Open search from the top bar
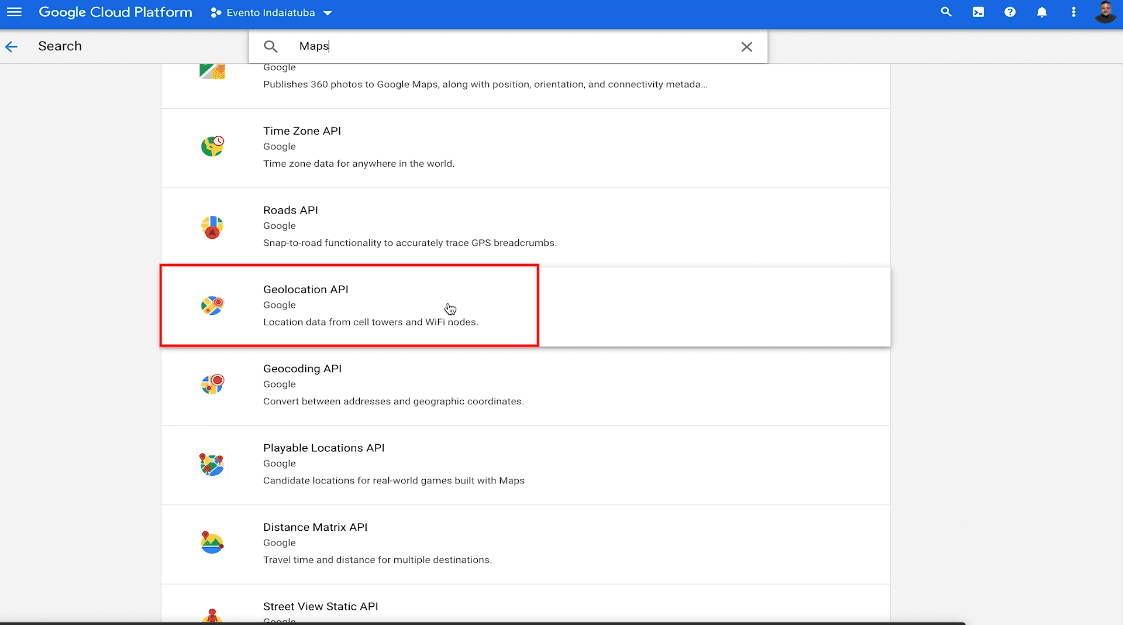 [946, 12]
